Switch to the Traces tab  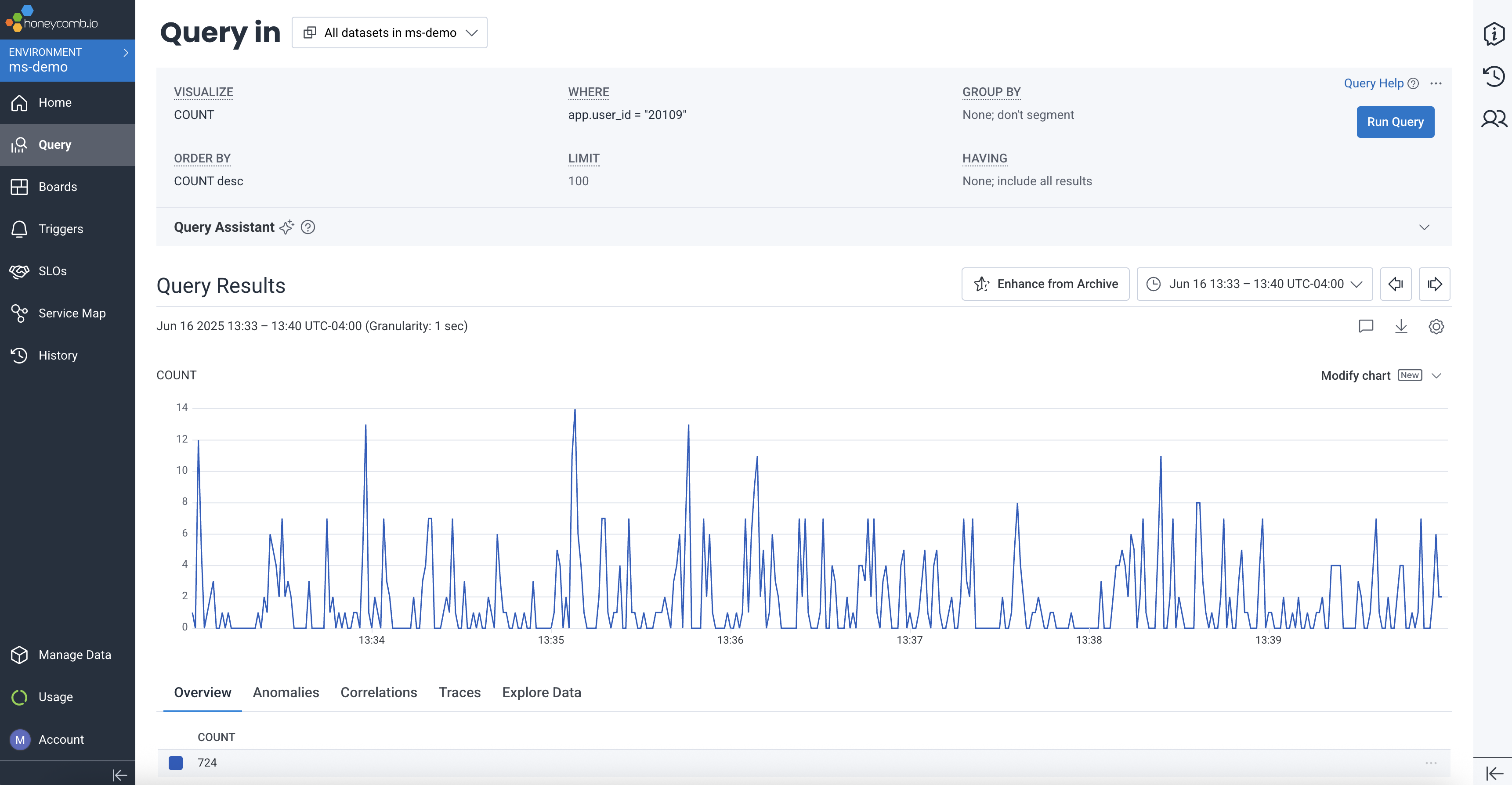point(459,693)
